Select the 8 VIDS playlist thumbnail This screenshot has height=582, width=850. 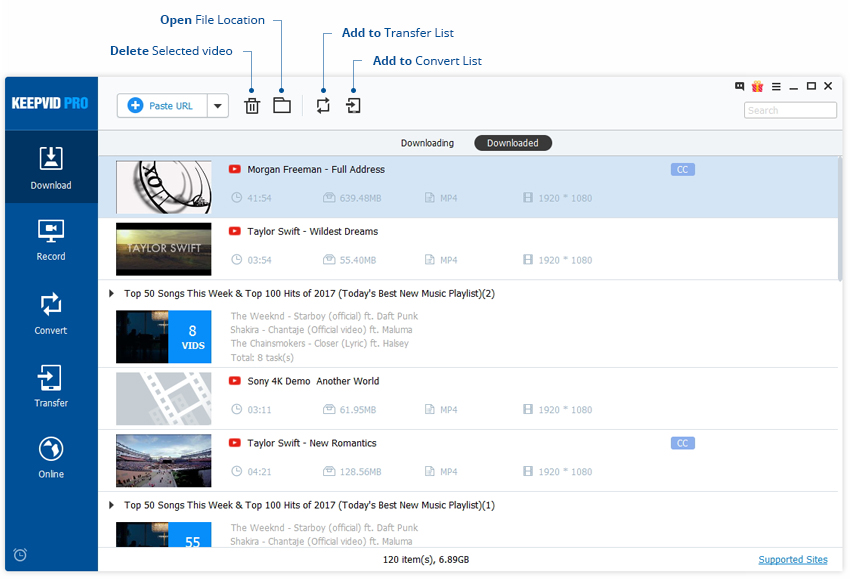click(164, 337)
